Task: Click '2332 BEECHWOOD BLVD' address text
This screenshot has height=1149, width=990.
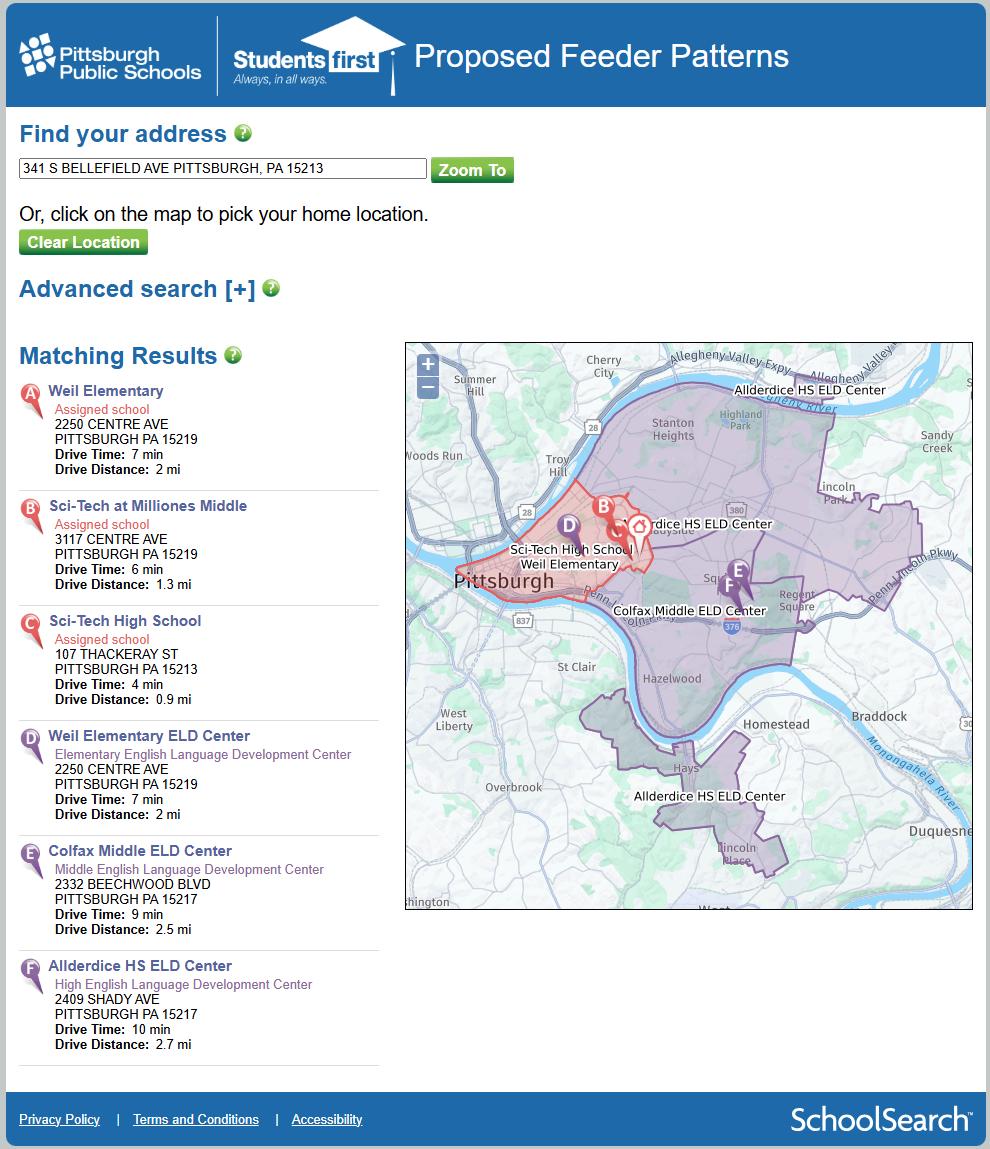Action: pyautogui.click(x=133, y=884)
